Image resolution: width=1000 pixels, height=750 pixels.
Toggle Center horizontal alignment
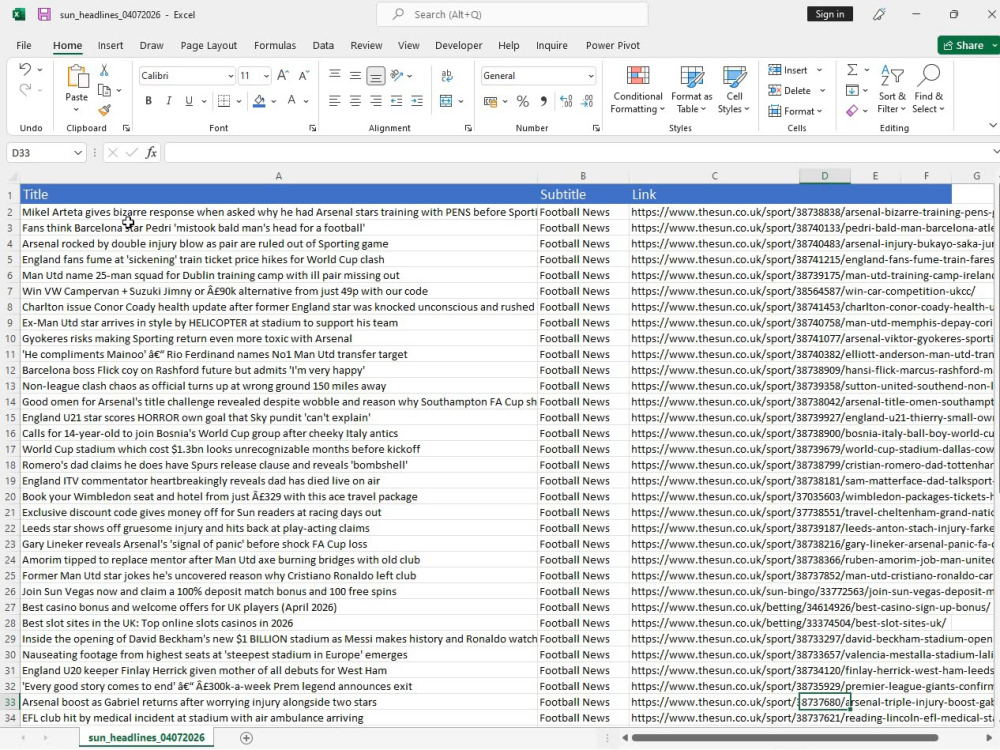coord(355,101)
